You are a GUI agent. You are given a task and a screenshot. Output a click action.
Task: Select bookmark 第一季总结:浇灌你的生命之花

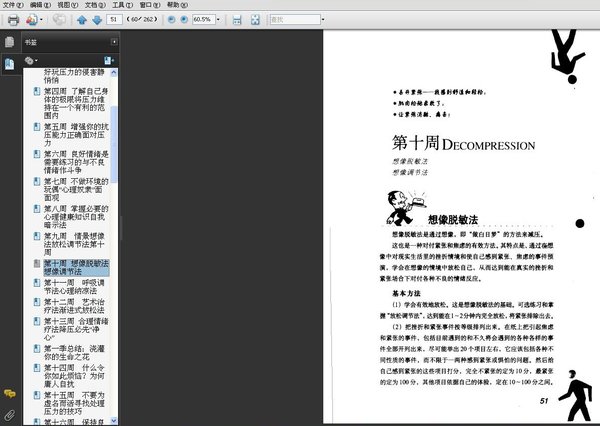(x=74, y=353)
